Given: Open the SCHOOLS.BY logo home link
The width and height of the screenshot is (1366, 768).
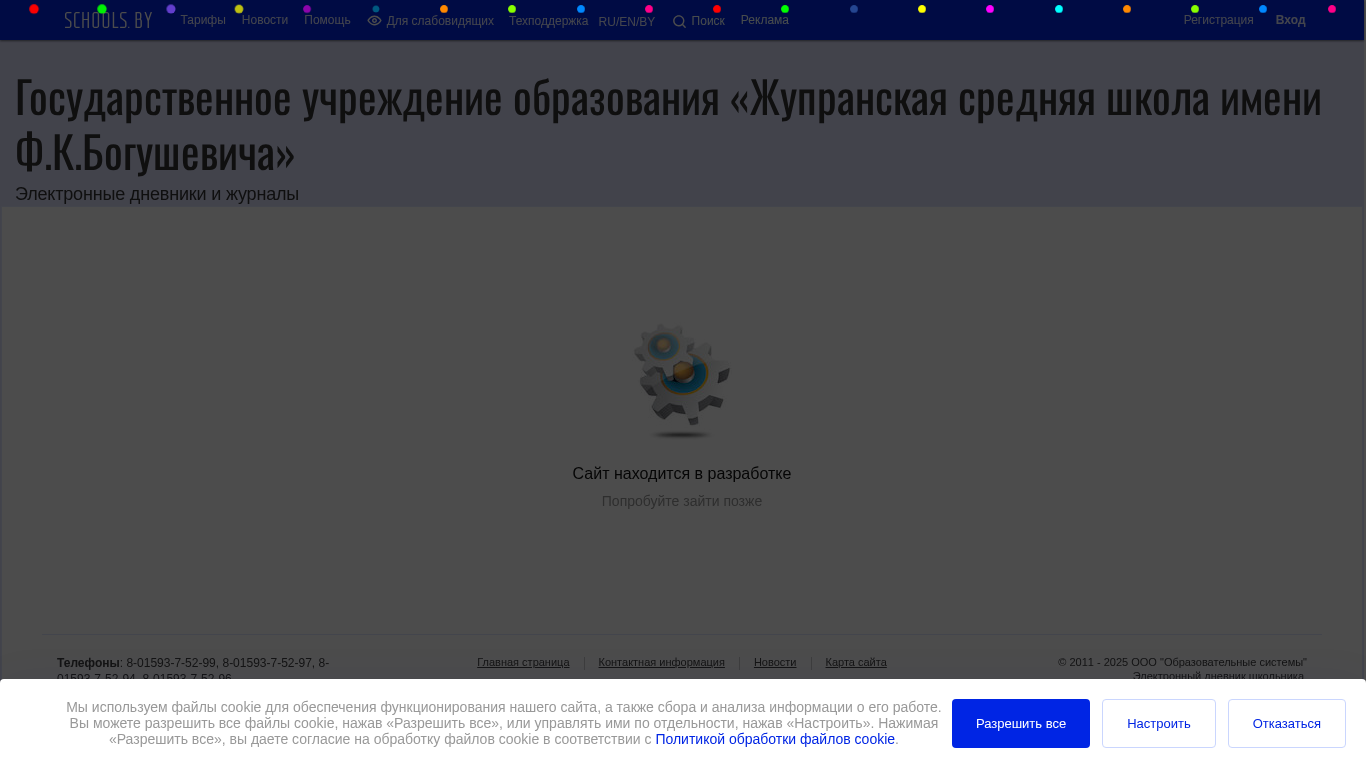Looking at the screenshot, I should [108, 20].
